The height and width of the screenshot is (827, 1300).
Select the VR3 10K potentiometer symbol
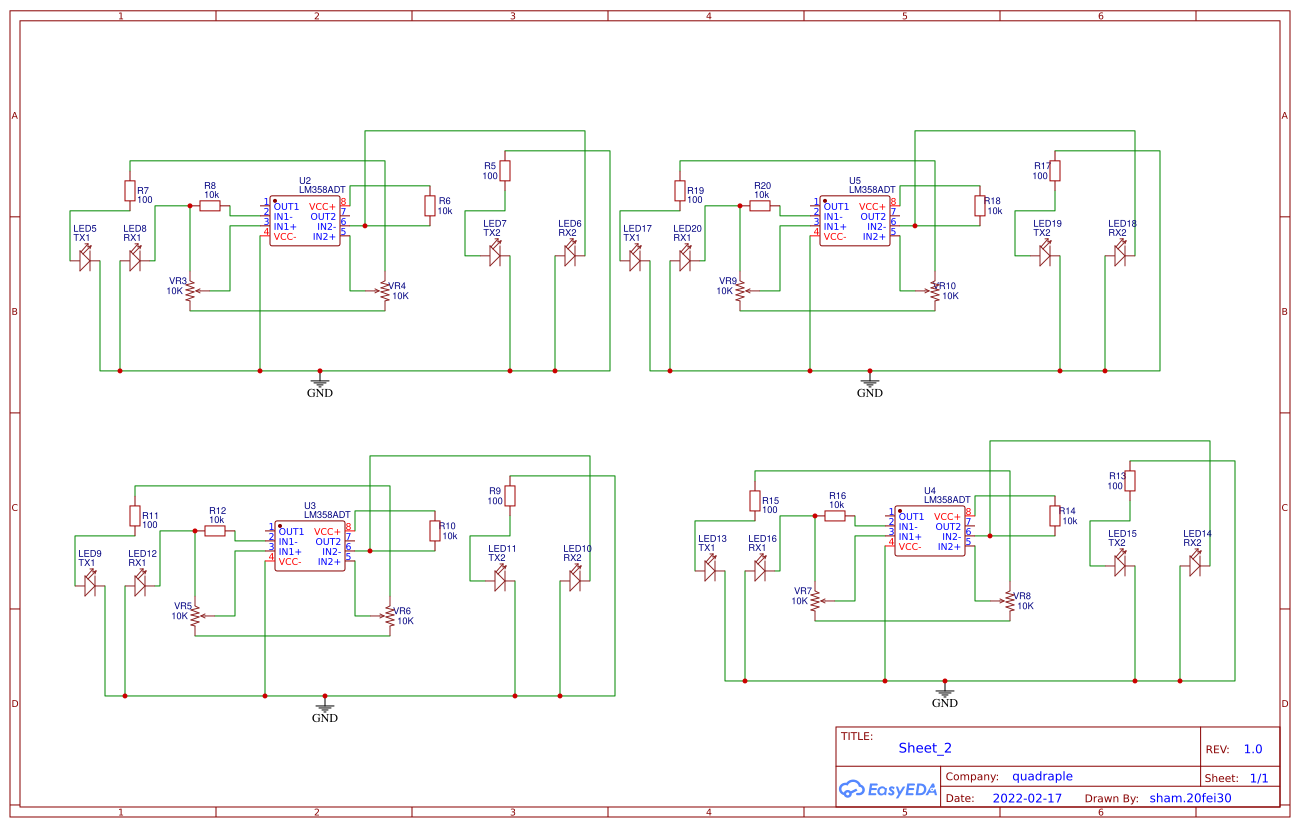(190, 291)
